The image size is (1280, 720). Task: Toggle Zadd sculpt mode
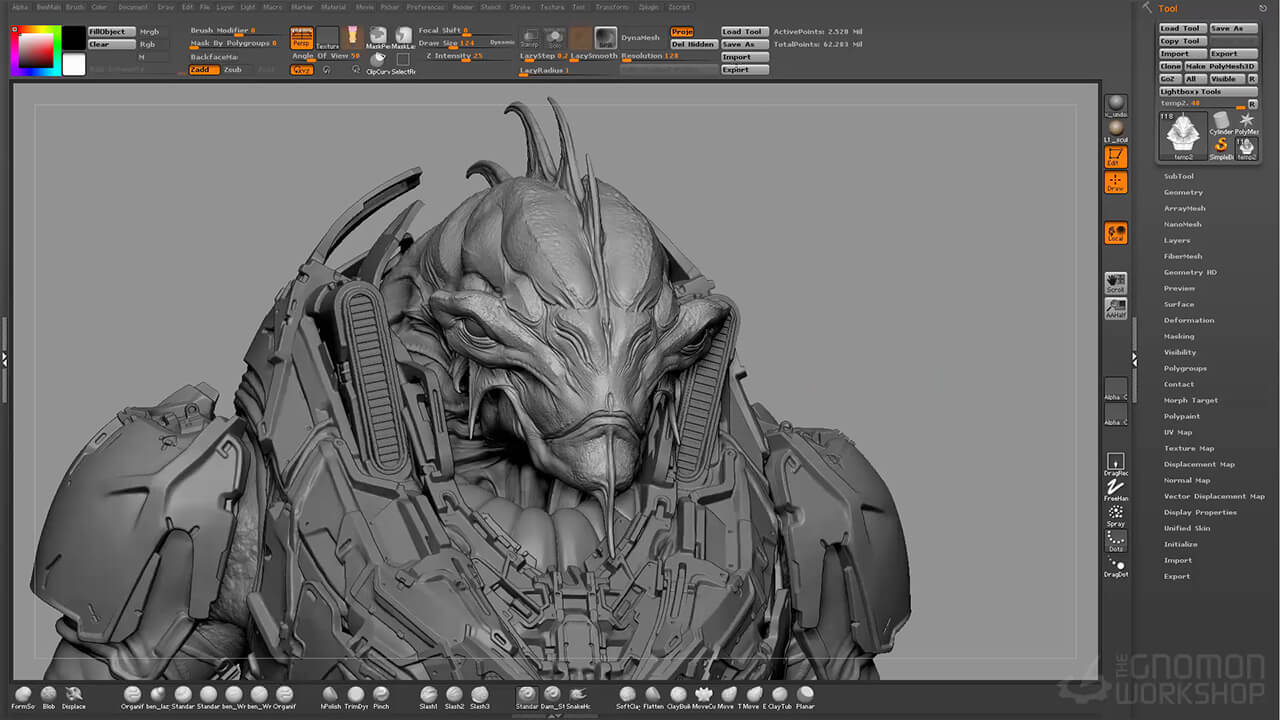click(x=204, y=70)
